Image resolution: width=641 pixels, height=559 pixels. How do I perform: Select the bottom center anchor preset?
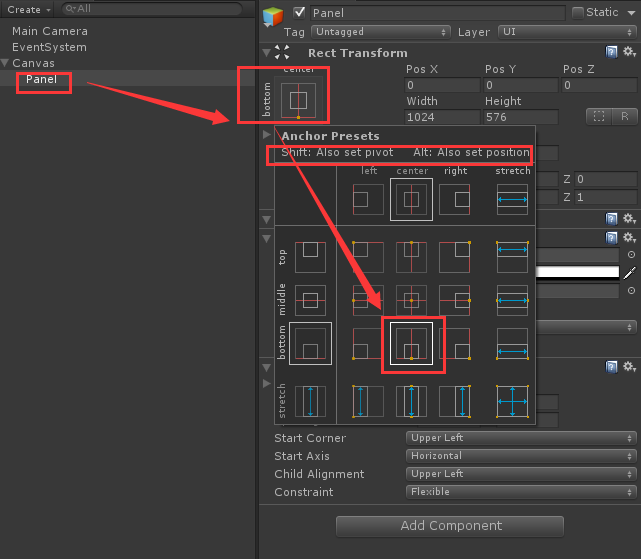(x=411, y=343)
